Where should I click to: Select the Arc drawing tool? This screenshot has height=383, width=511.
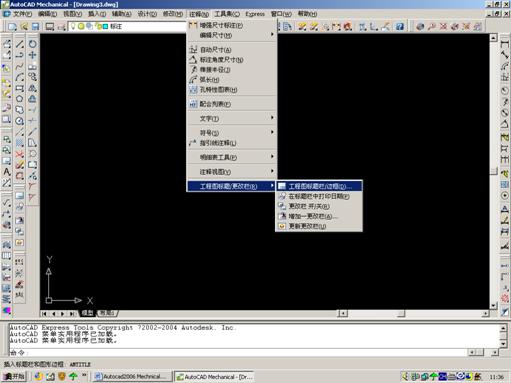[20, 77]
